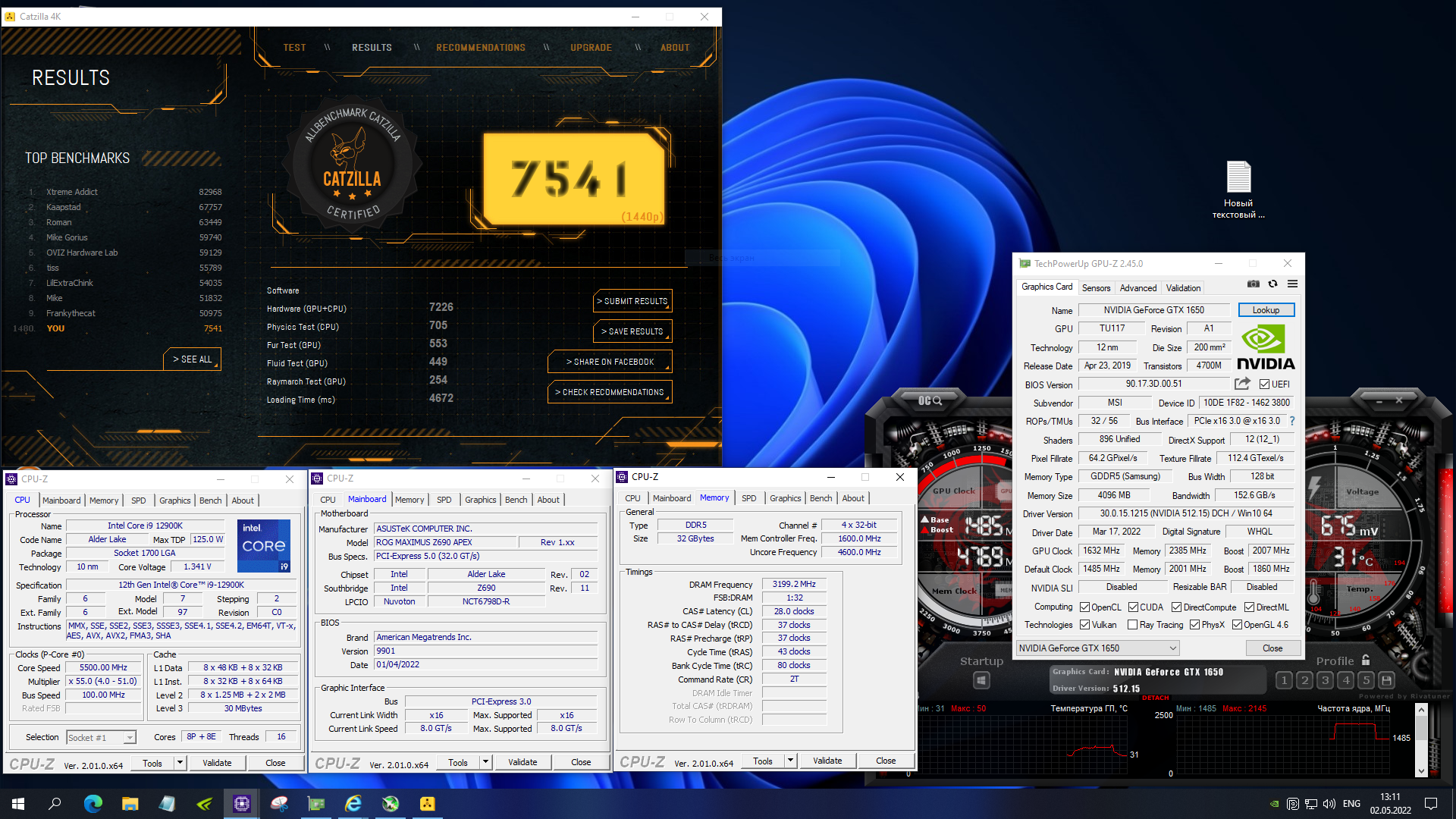Screen dimensions: 1456x819
Task: Select Afterburner profile slot 5
Action: click(1367, 680)
